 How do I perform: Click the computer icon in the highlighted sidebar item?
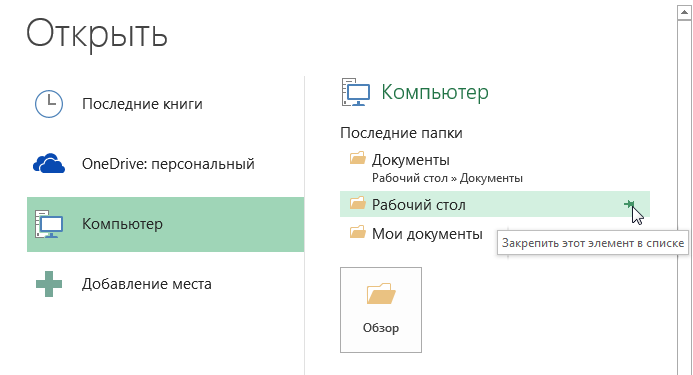49,224
